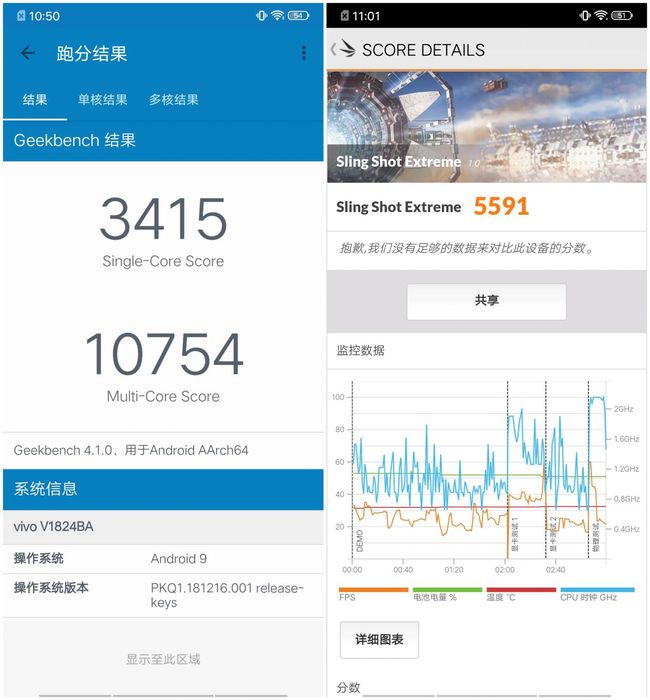Open the 详细图表 detailed chart button
Screen dimensions: 650x700
(379, 639)
